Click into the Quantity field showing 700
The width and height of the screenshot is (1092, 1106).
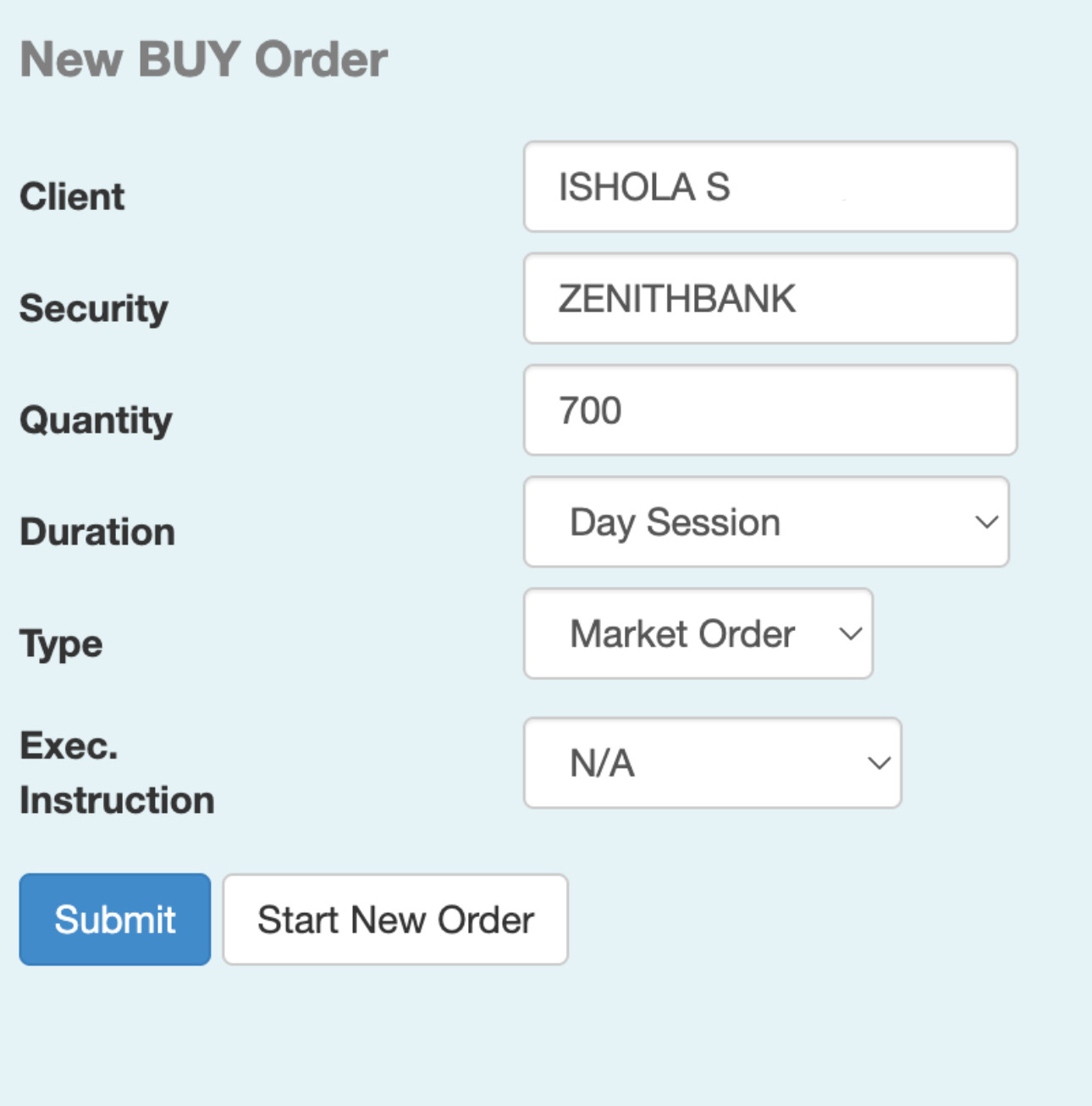pos(769,411)
